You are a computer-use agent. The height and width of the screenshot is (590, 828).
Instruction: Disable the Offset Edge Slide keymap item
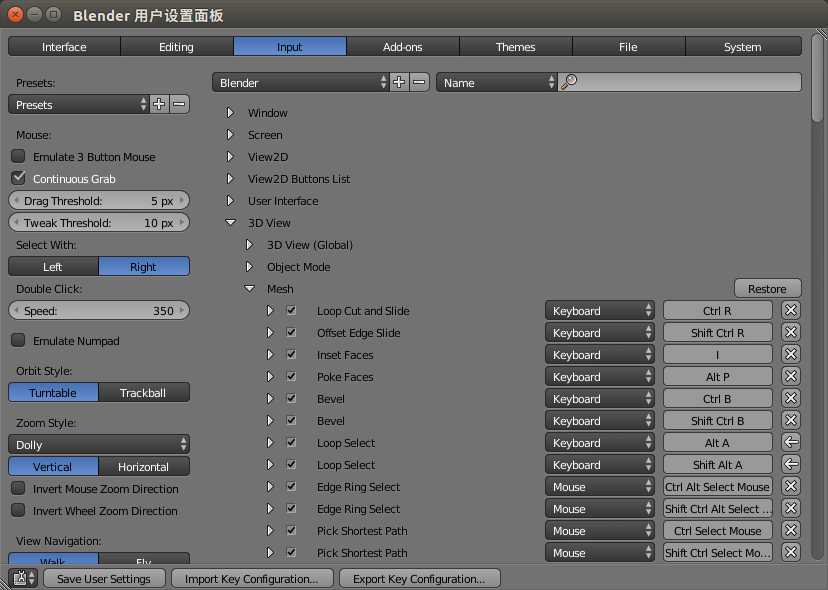291,333
